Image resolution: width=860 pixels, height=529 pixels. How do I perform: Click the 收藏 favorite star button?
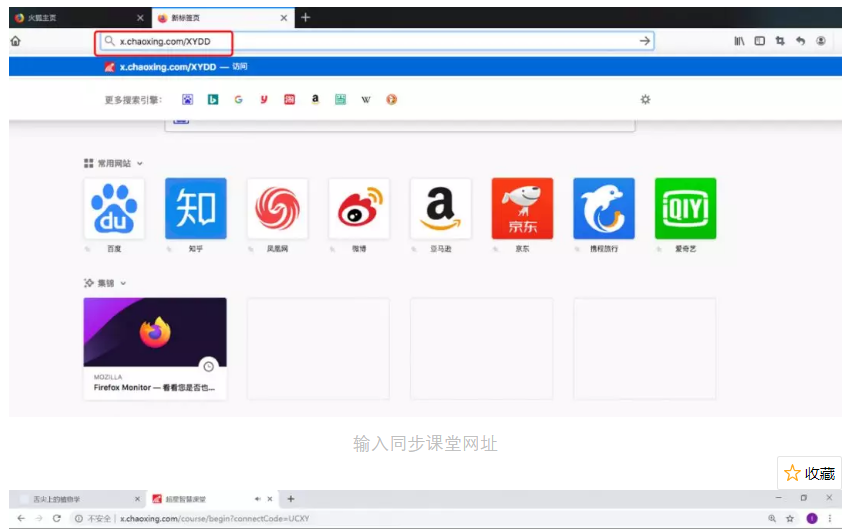pos(810,473)
